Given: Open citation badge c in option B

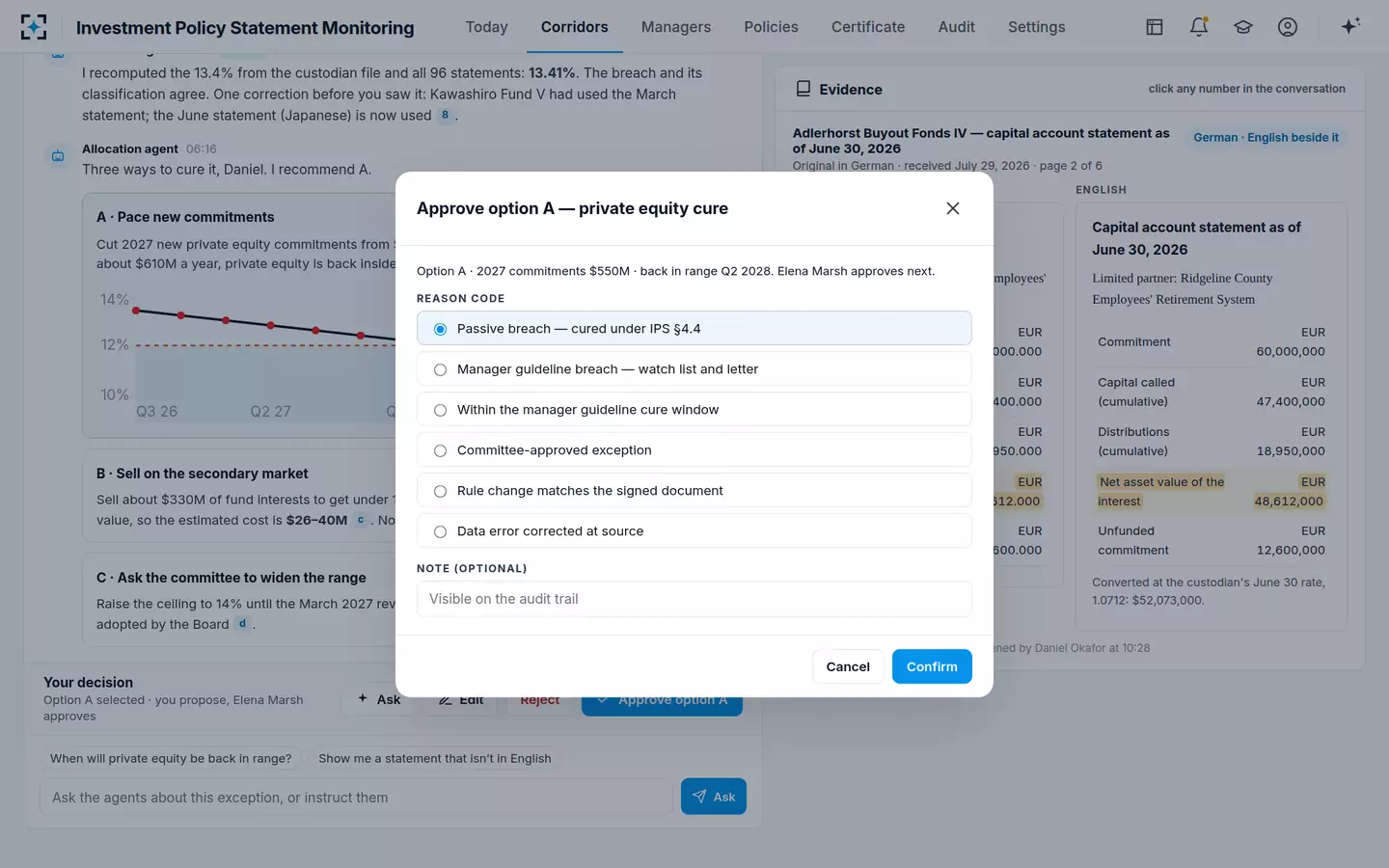Looking at the screenshot, I should [361, 520].
